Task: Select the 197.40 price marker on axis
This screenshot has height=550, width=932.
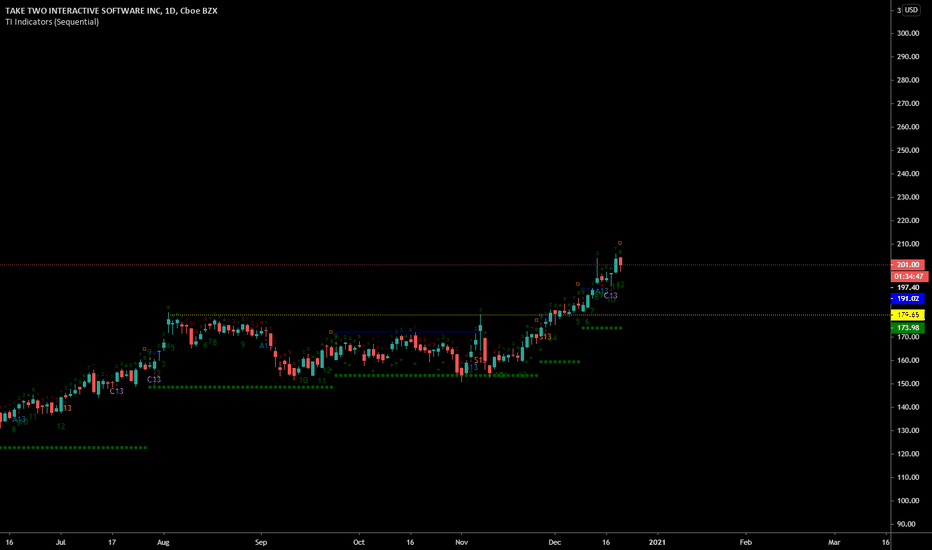Action: (x=908, y=288)
